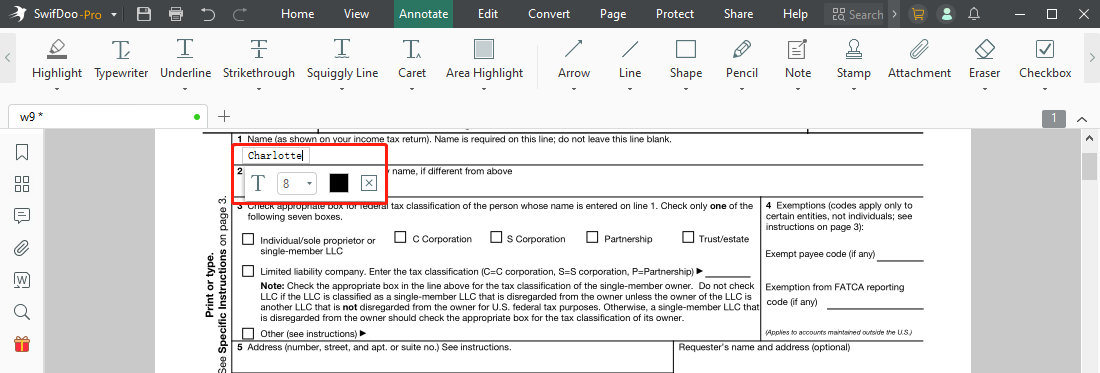Click the Word conversion sidebar icon

tap(22, 280)
